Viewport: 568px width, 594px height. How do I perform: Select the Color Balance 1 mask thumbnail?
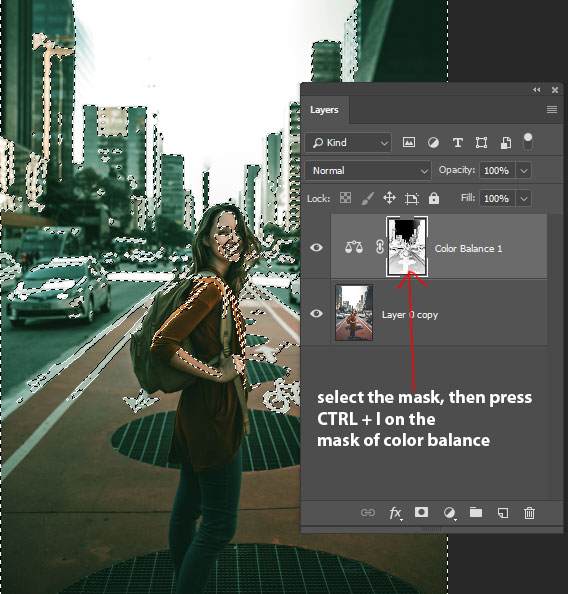(407, 246)
